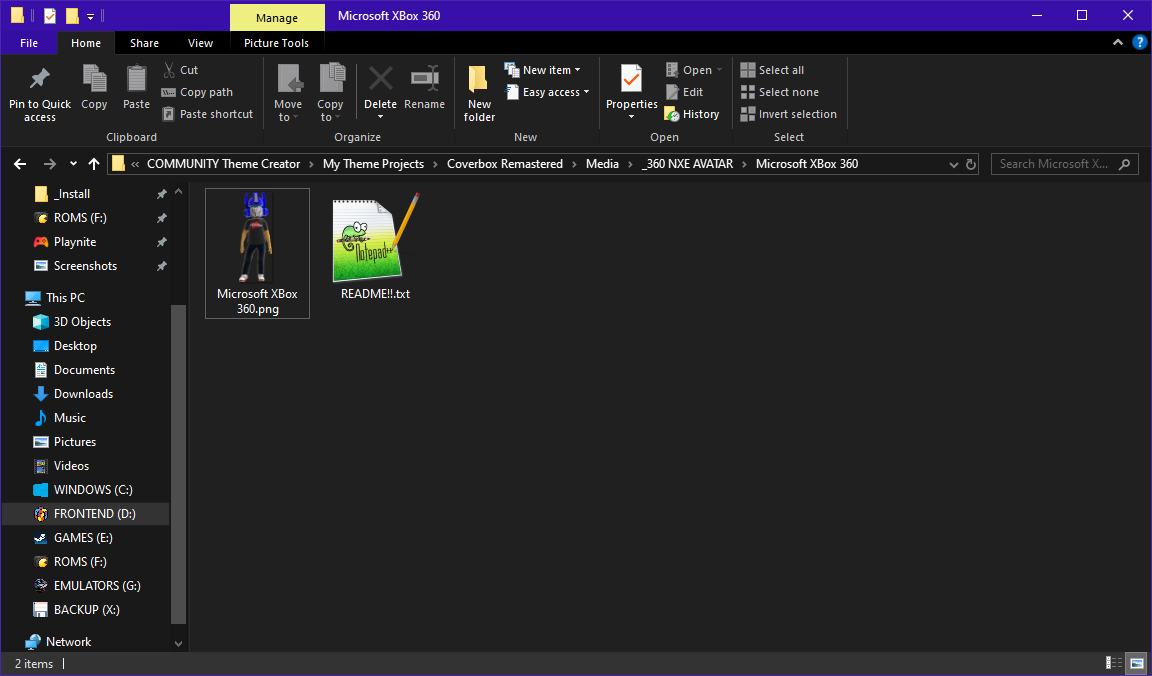Choose Paste shortcut in Clipboard group
Screen dimensions: 1152x676
[x=207, y=114]
